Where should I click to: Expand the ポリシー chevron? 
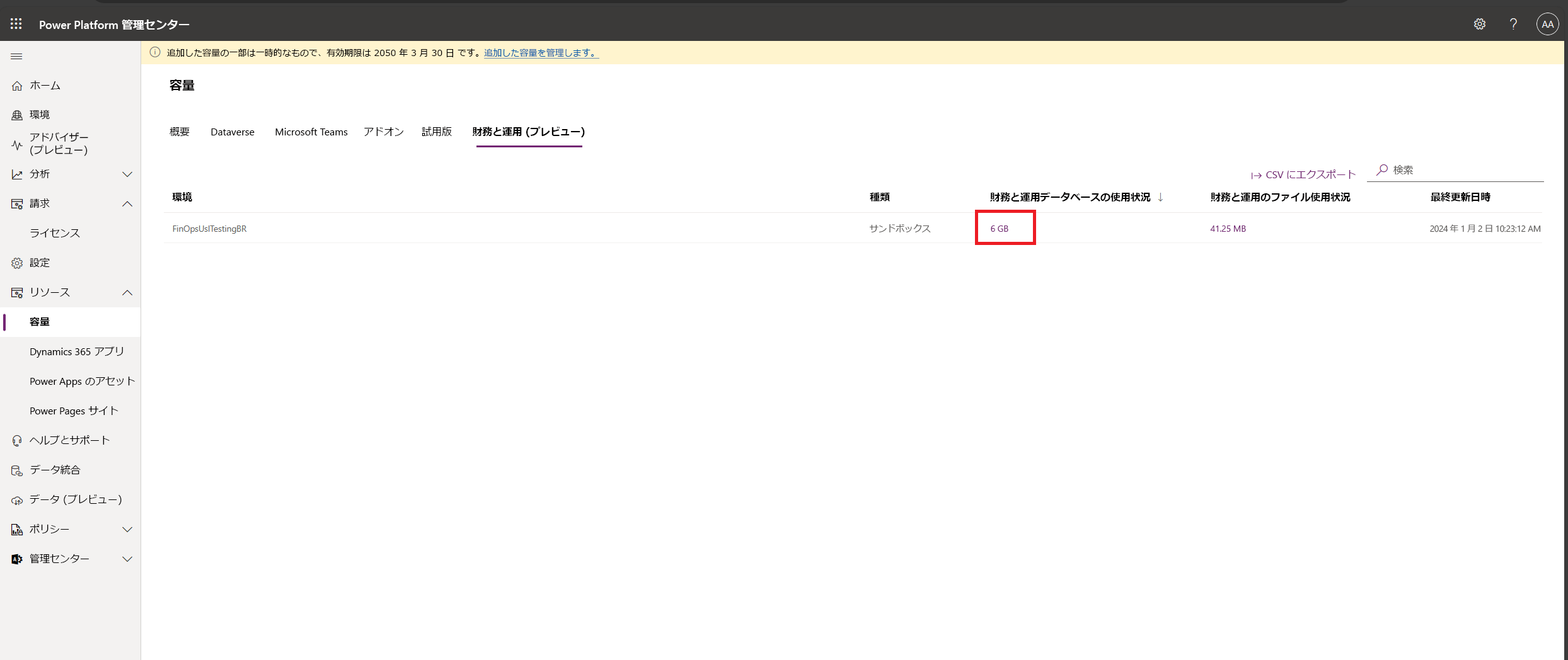[x=127, y=530]
